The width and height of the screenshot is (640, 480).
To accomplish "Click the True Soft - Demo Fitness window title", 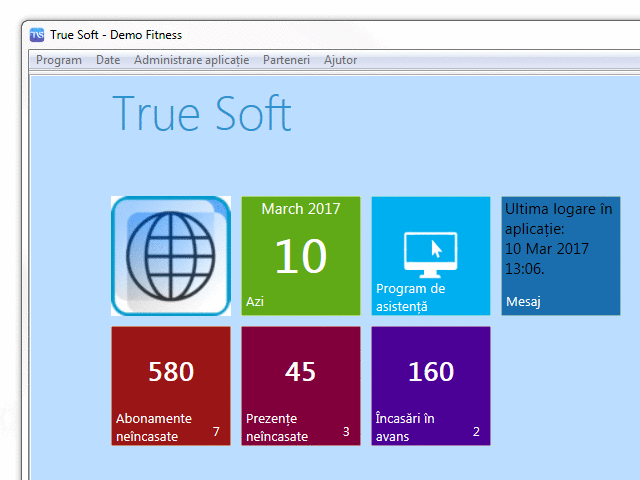I will [x=116, y=35].
